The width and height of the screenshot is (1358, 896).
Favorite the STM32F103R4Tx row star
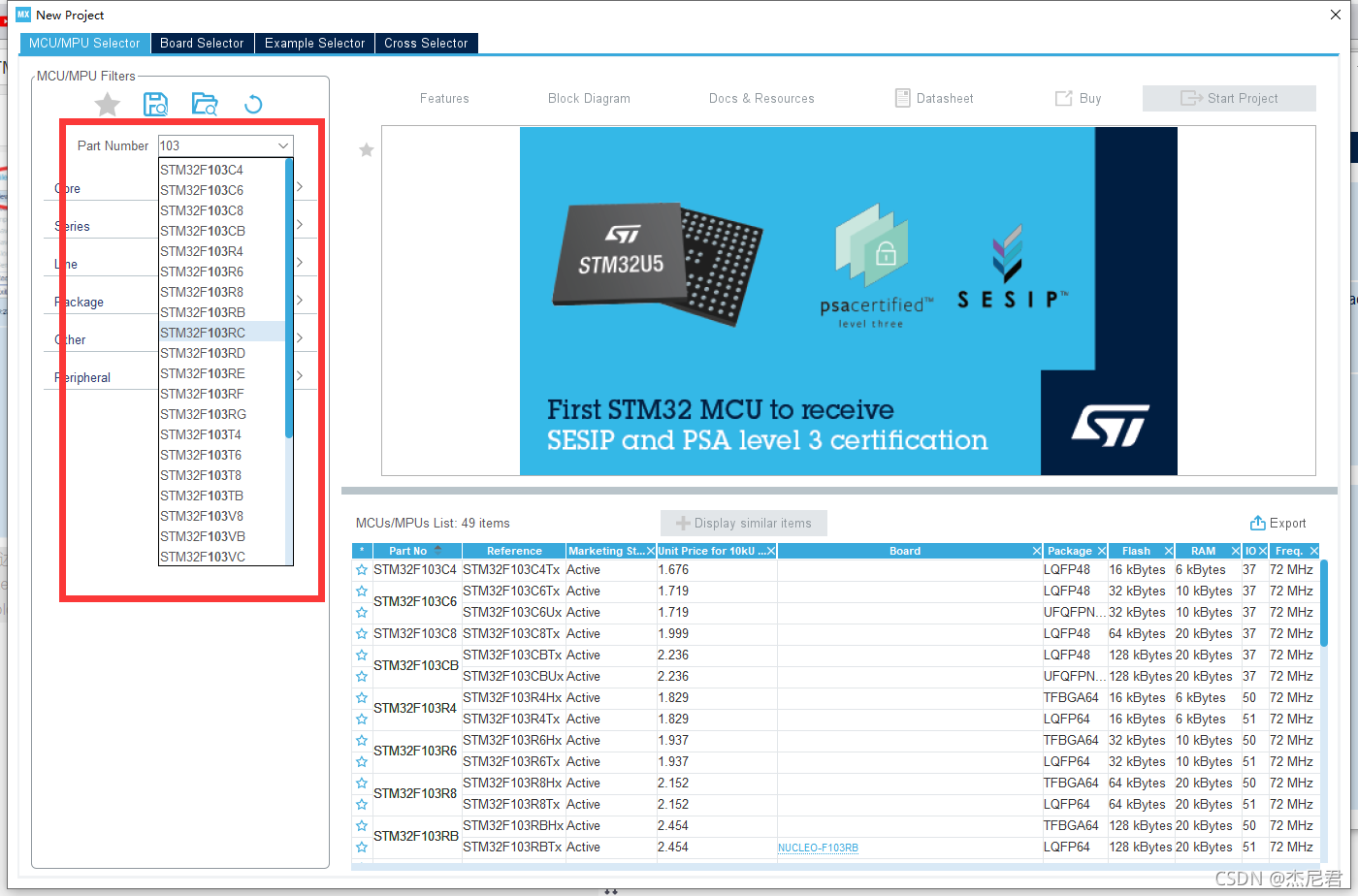(362, 720)
